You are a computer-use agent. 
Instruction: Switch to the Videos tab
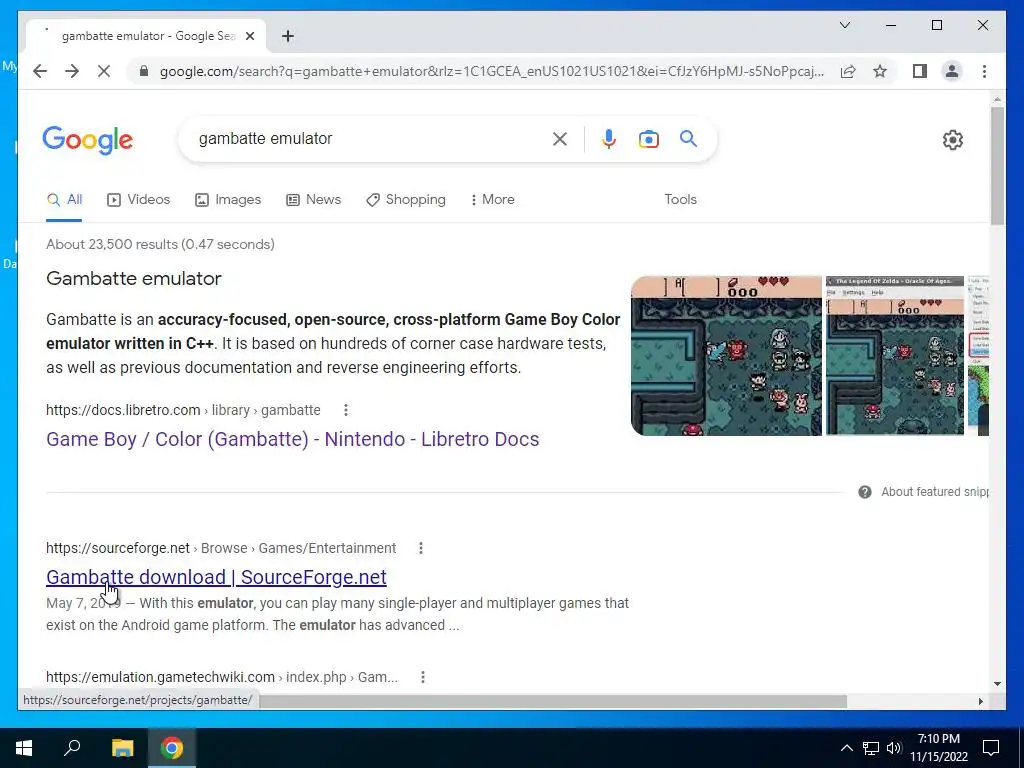138,200
